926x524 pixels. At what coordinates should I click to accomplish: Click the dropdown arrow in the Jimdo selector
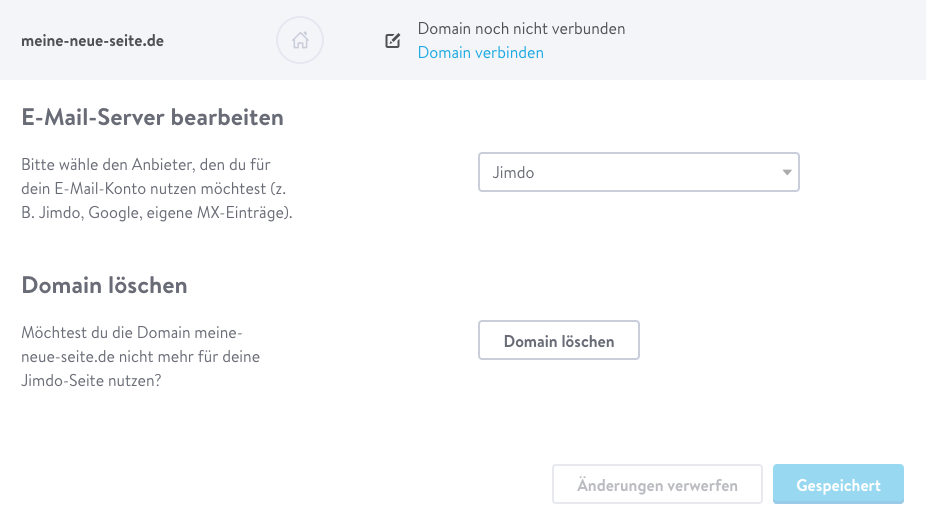787,173
